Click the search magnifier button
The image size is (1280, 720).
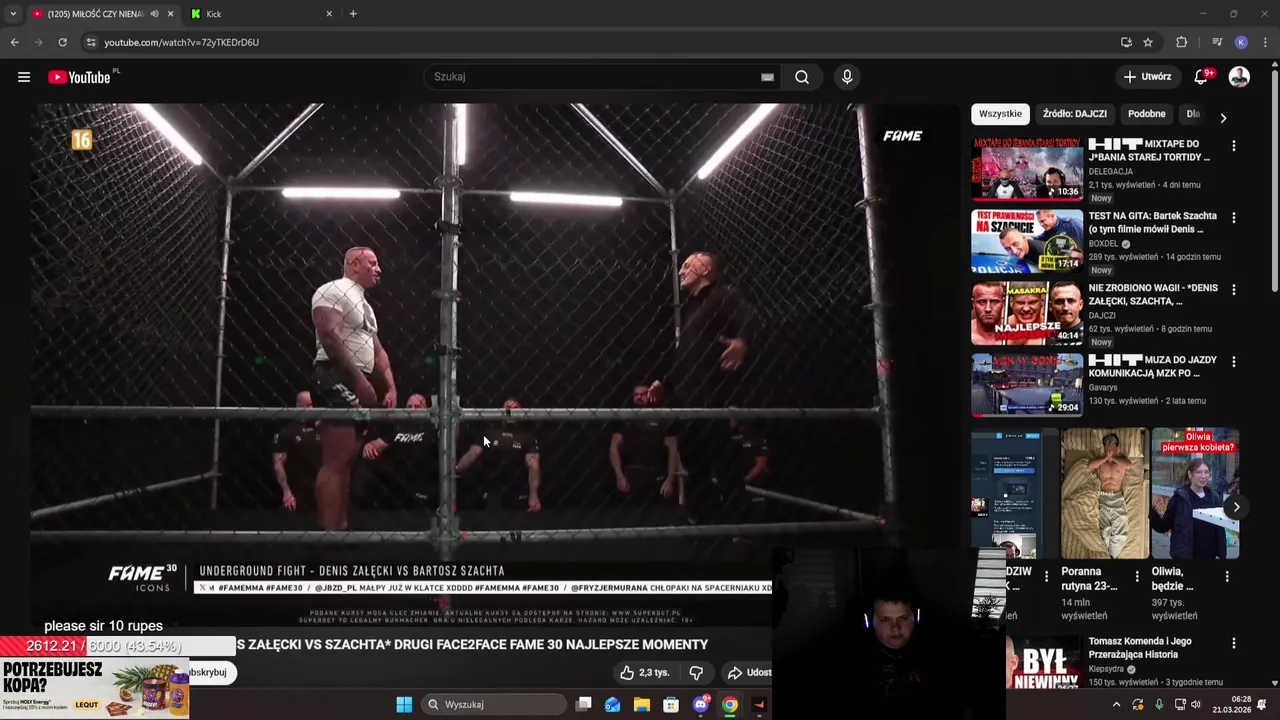coord(802,77)
